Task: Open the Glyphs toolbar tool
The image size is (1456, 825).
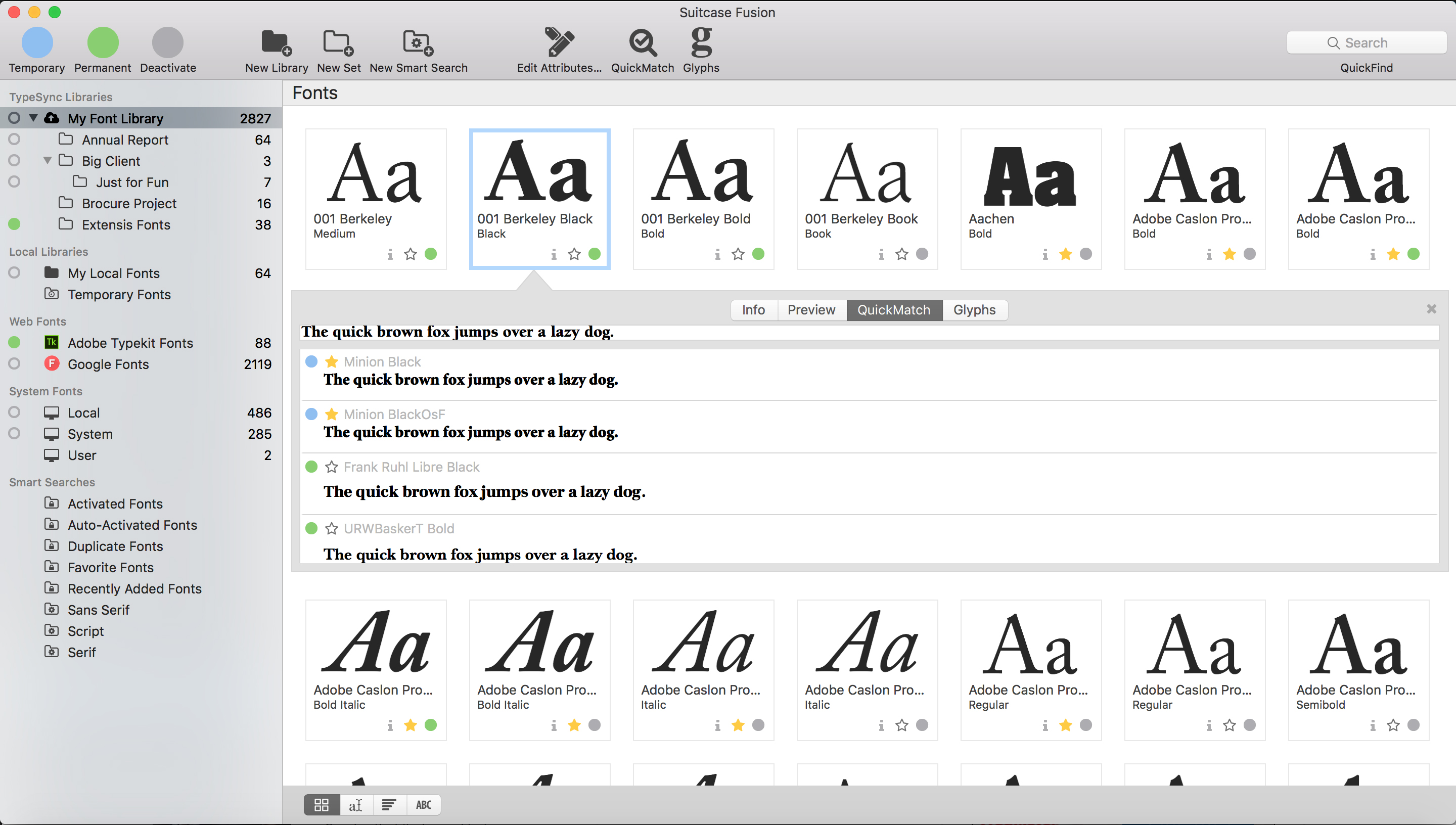Action: click(x=701, y=43)
